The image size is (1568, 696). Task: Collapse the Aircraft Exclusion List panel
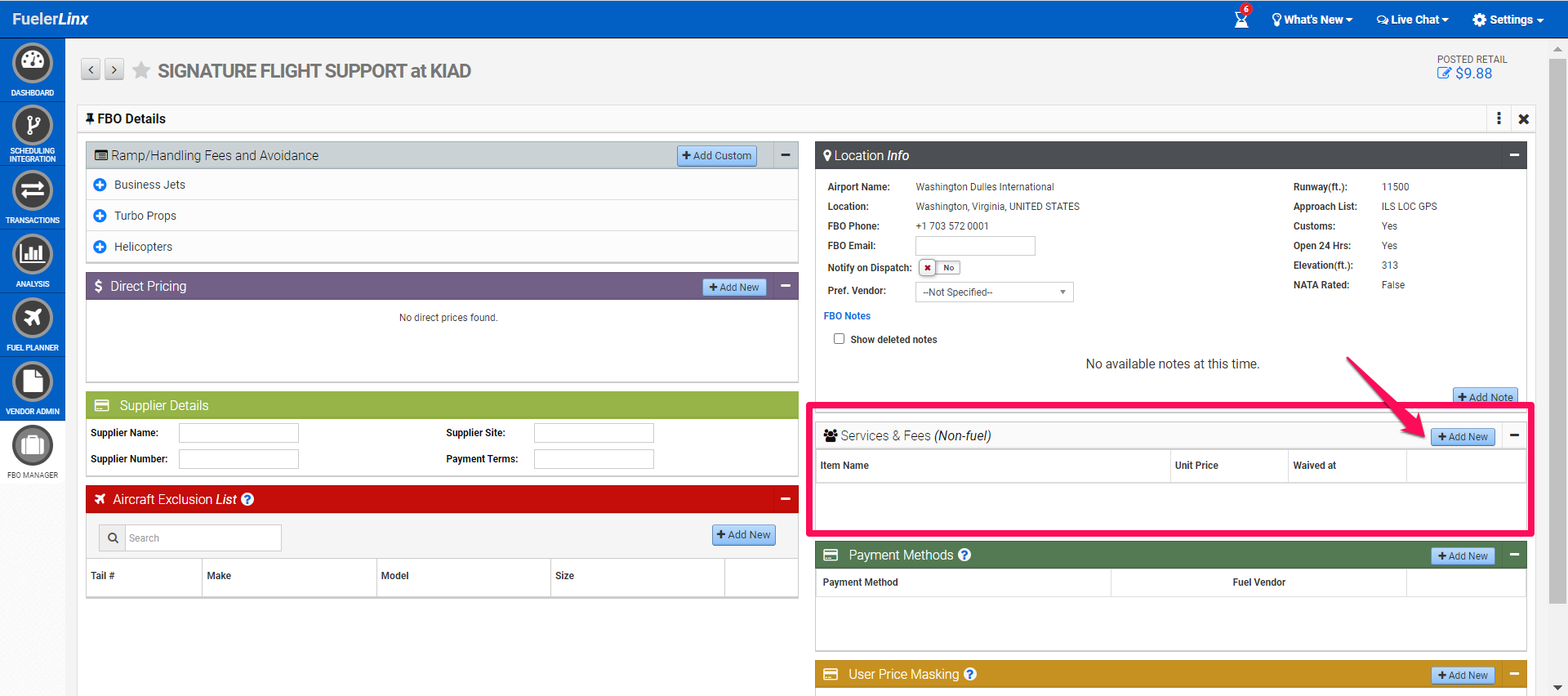click(x=786, y=499)
